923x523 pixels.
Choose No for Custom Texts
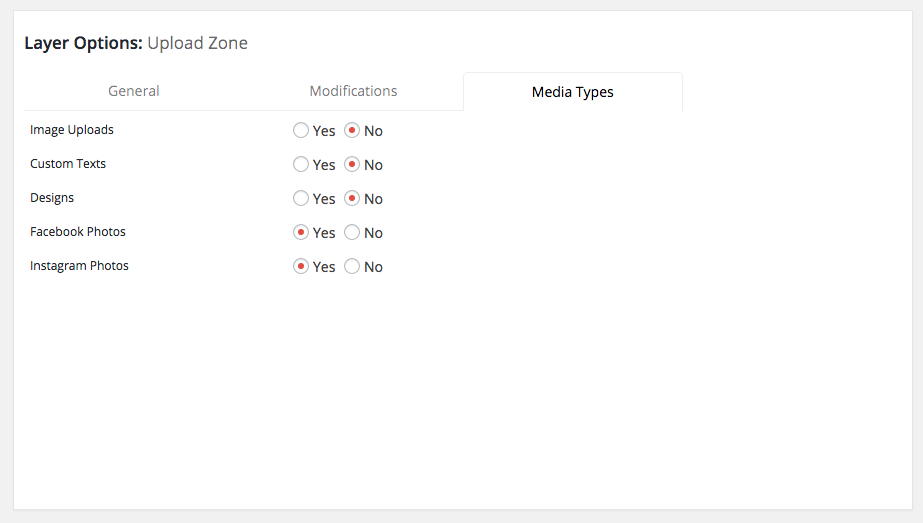[x=352, y=165]
